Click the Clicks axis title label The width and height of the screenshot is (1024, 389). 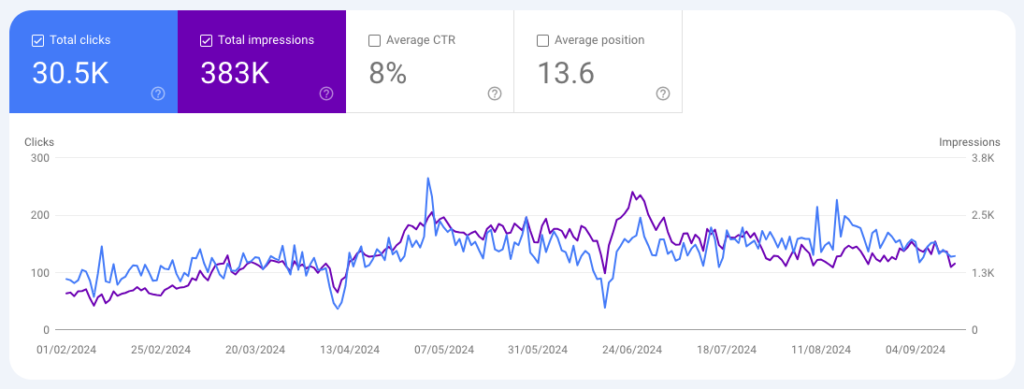pyautogui.click(x=39, y=142)
